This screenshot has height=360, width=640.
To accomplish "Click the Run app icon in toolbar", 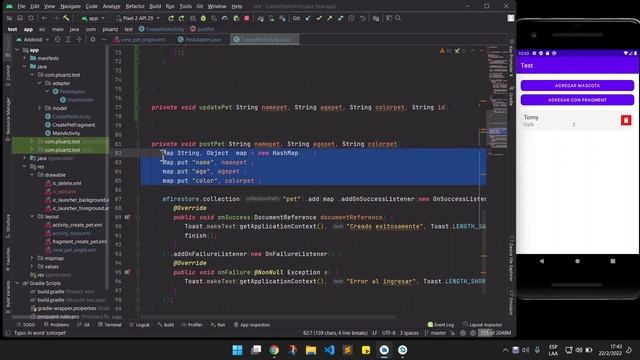I will coord(171,18).
